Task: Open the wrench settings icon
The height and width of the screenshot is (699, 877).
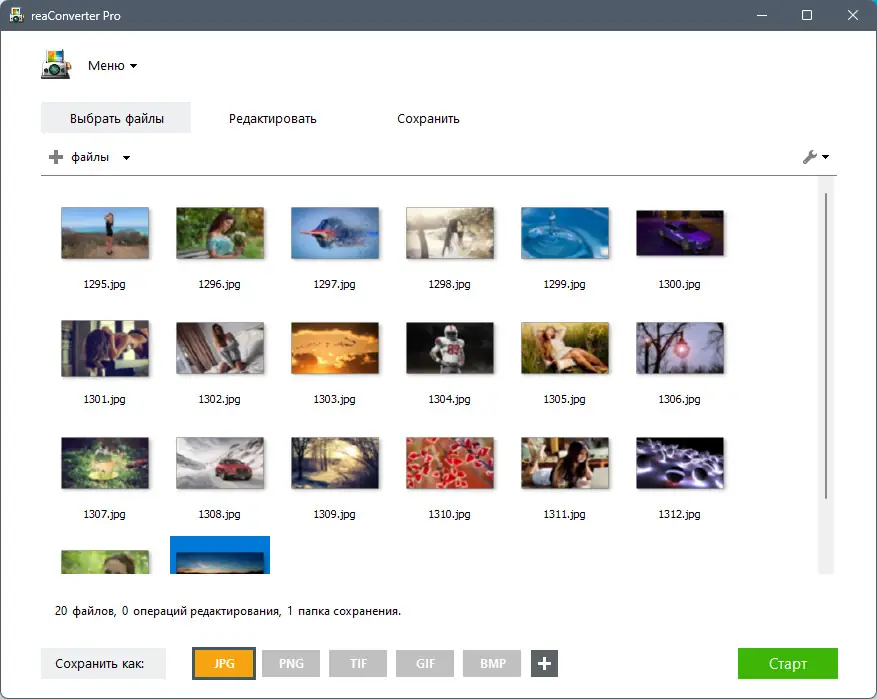Action: (810, 157)
